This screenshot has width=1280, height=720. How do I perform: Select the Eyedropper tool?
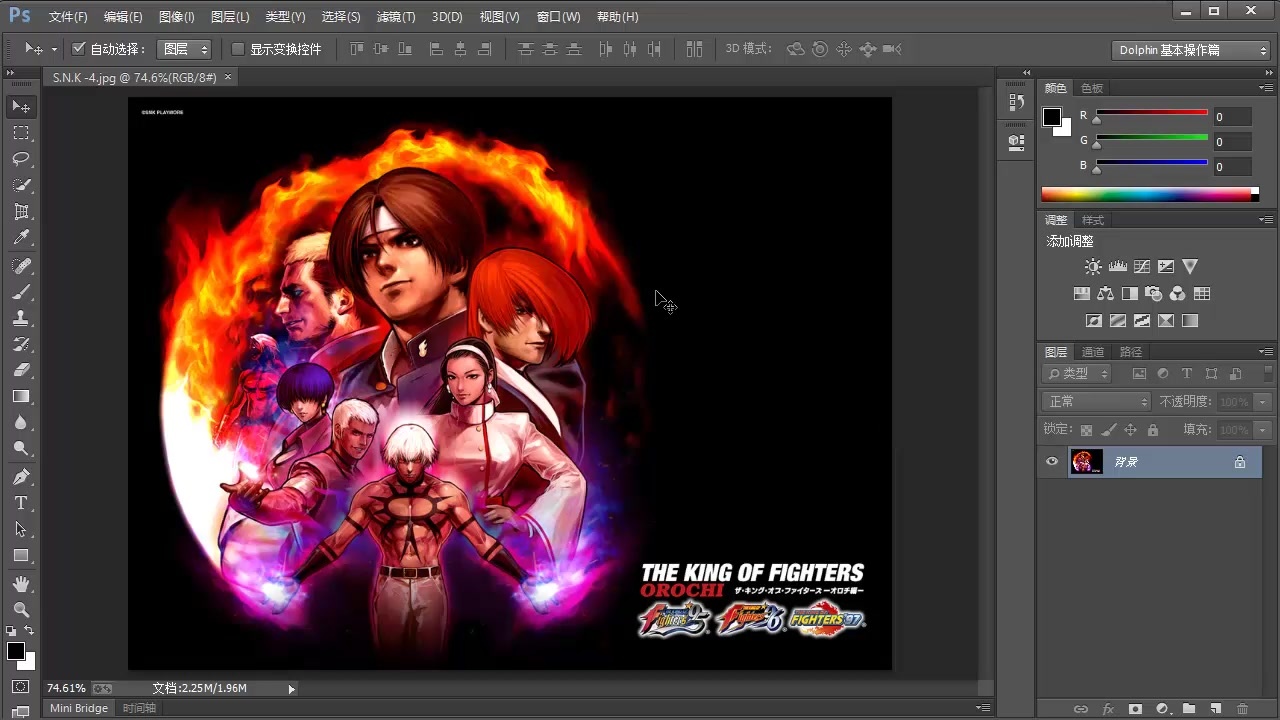[21, 238]
